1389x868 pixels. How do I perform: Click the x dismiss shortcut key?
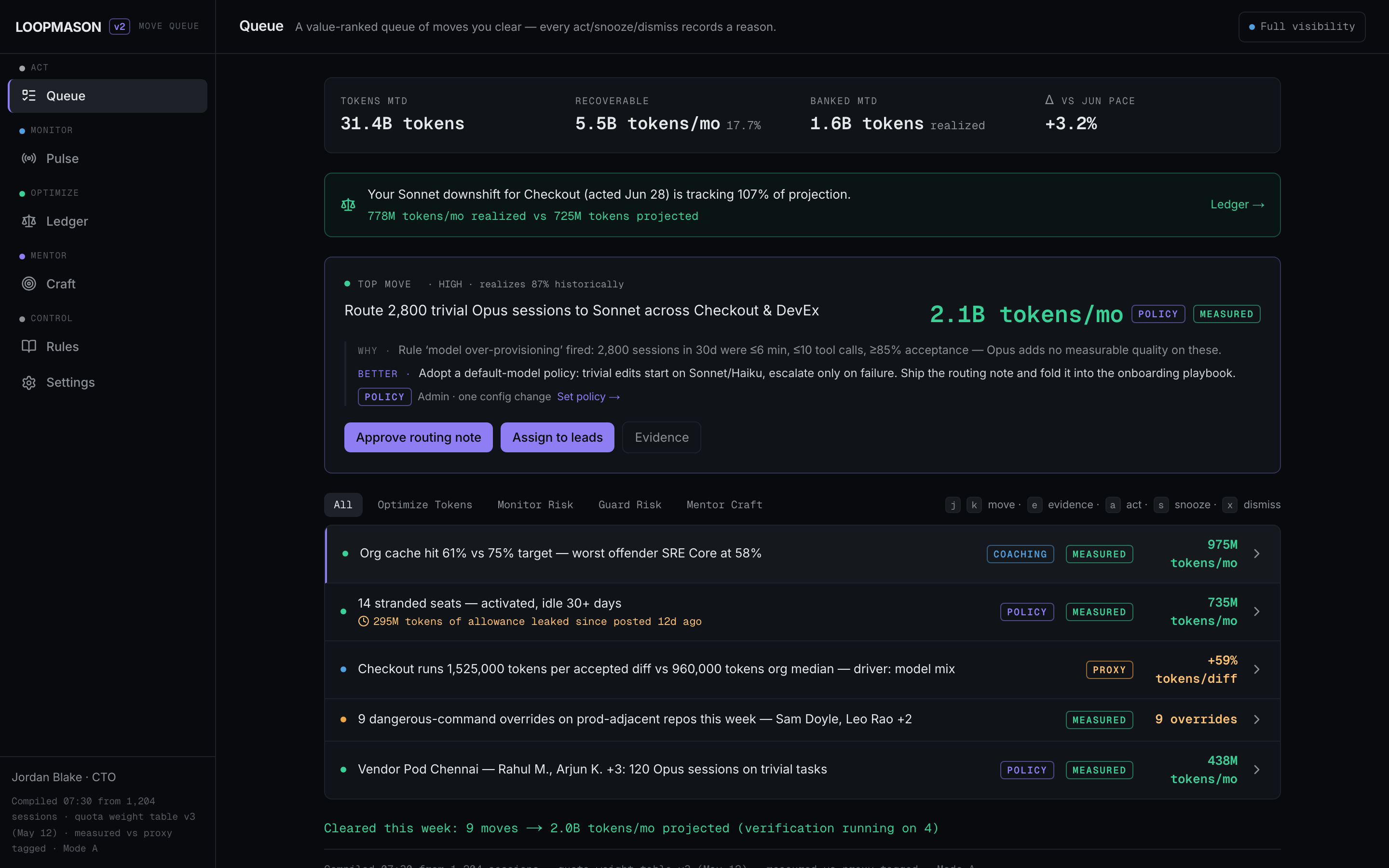coord(1229,504)
